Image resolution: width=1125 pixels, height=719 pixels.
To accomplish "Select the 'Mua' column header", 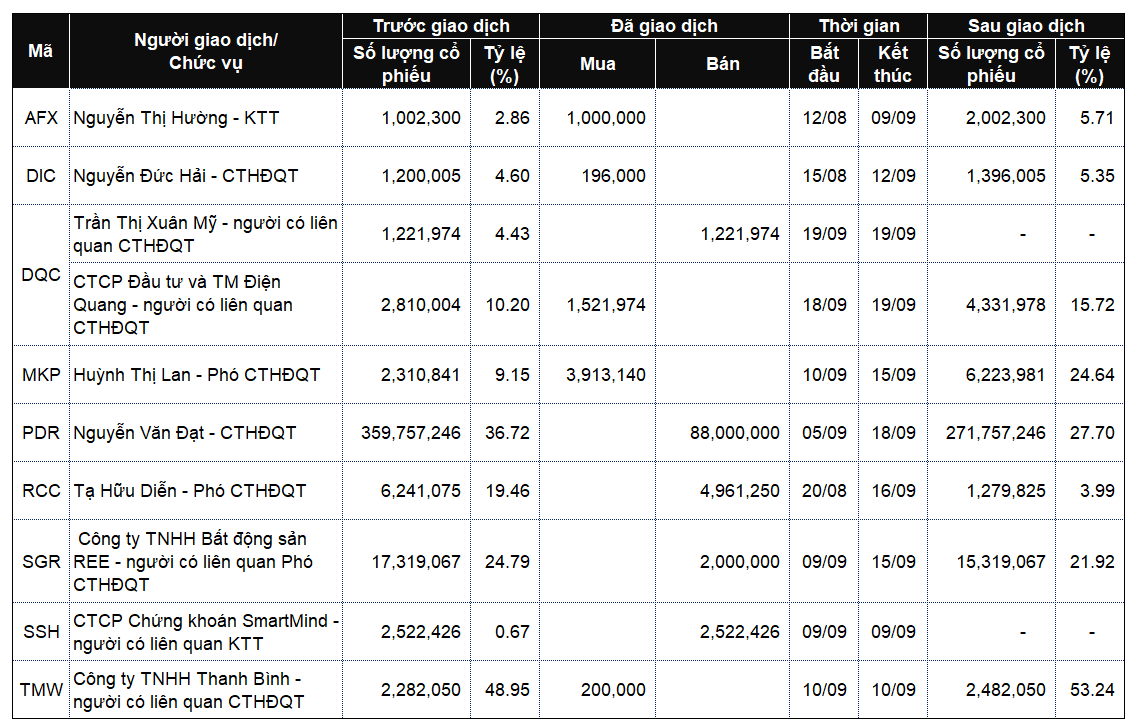I will (597, 64).
